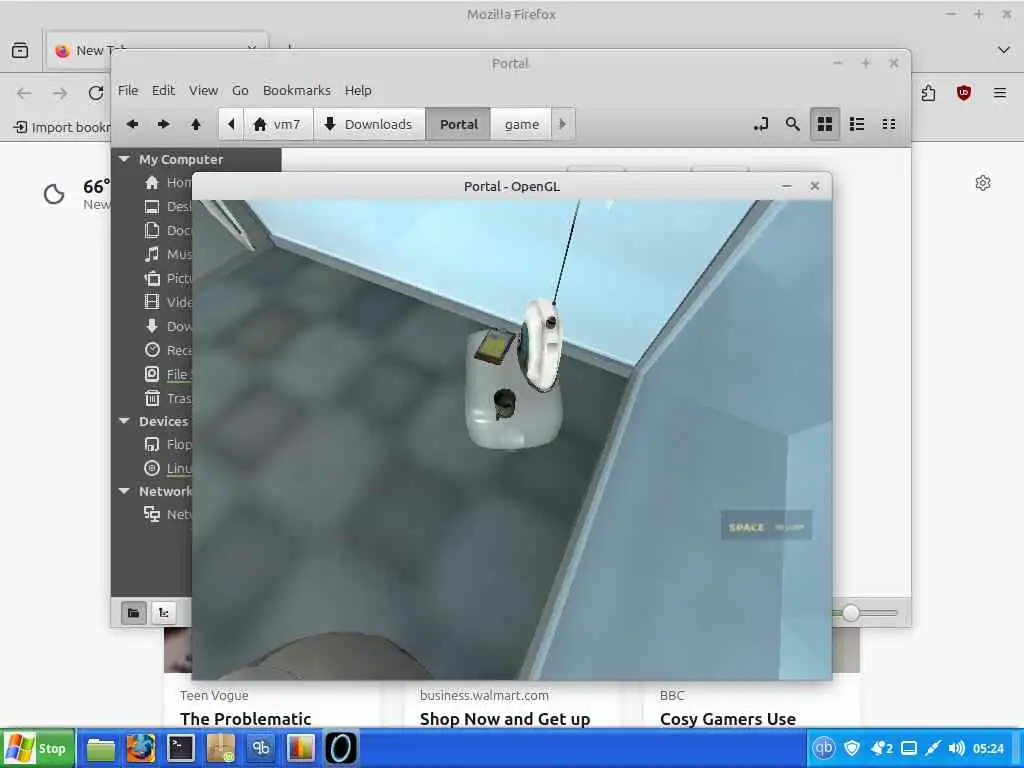Show tree view sidebar button at bottom
This screenshot has height=768, width=1024.
point(163,613)
